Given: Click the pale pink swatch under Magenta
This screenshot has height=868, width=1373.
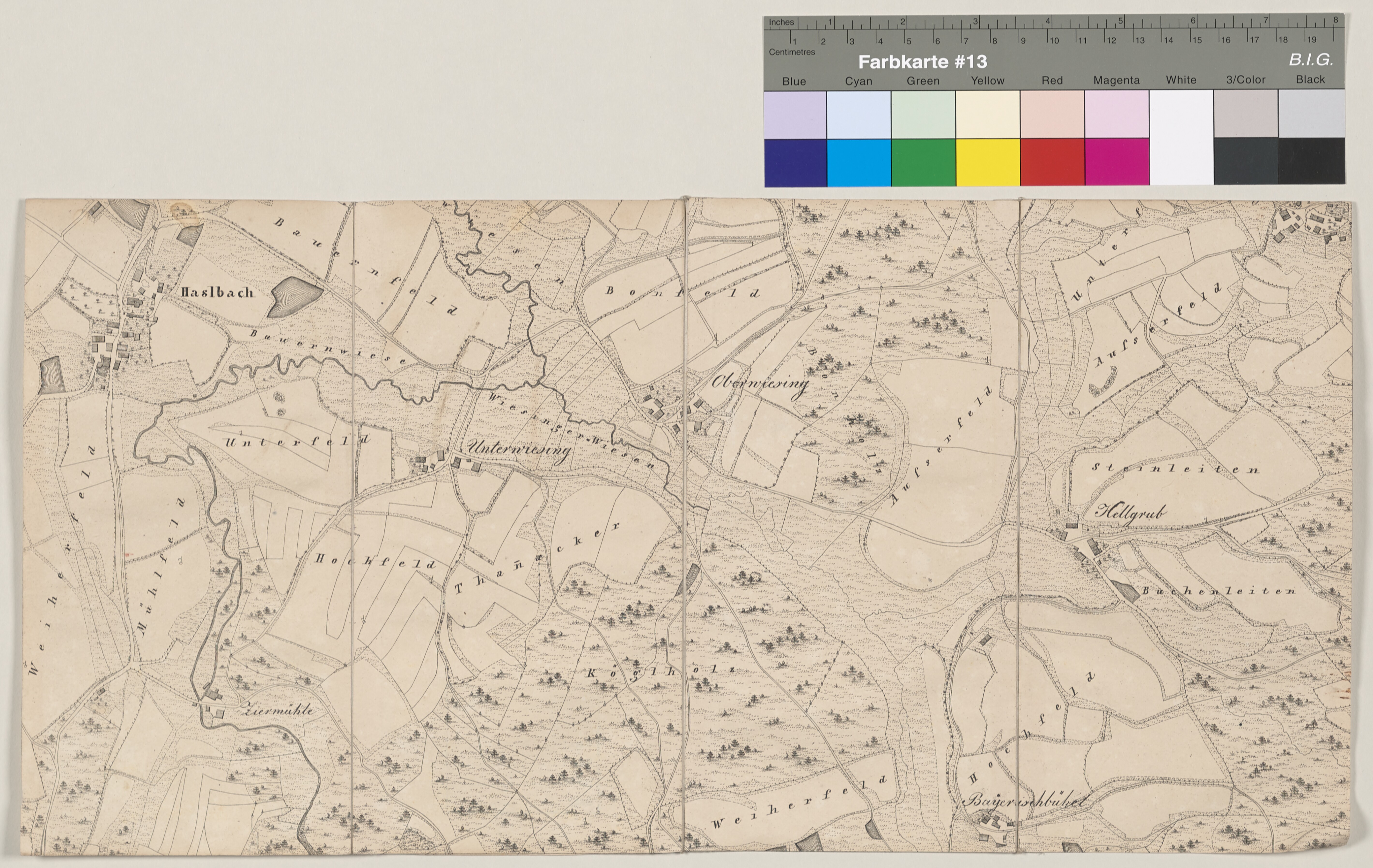Looking at the screenshot, I should point(1117,114).
